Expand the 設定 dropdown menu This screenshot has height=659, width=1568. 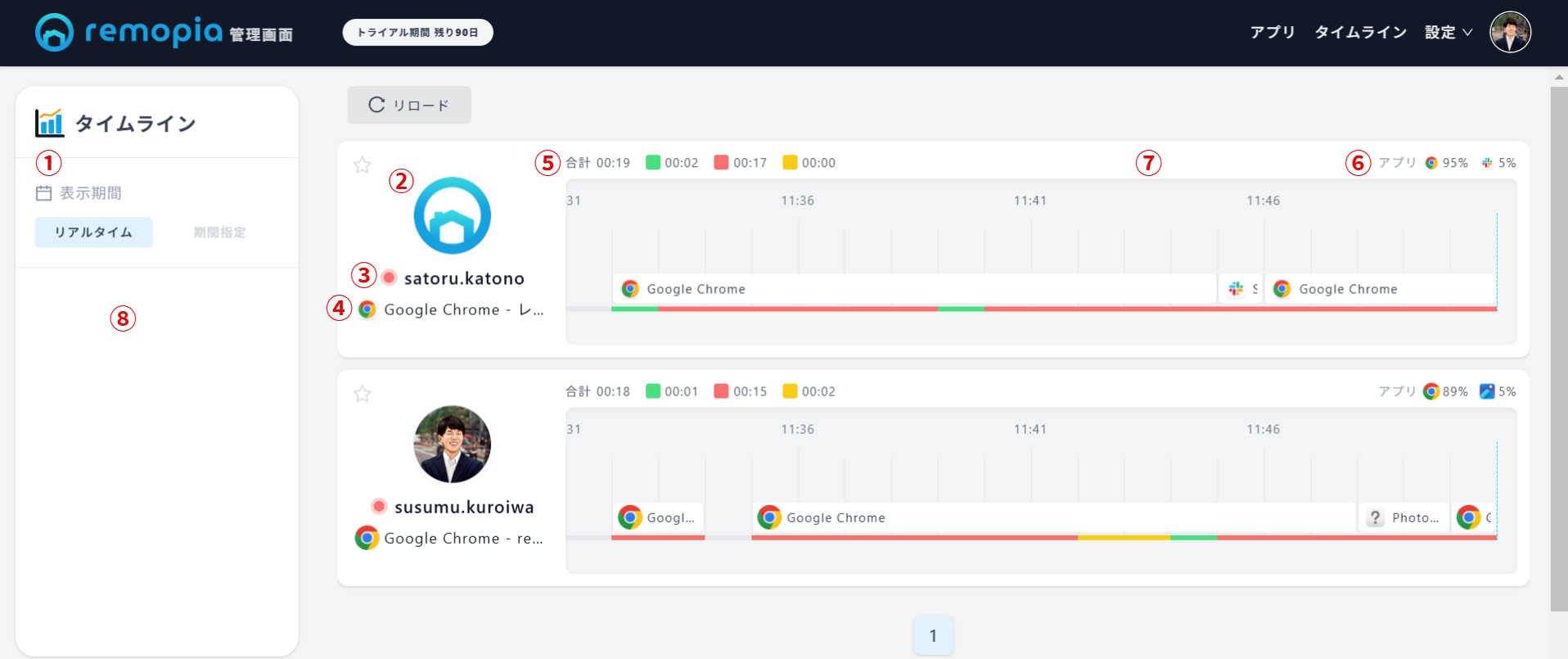[x=1448, y=32]
